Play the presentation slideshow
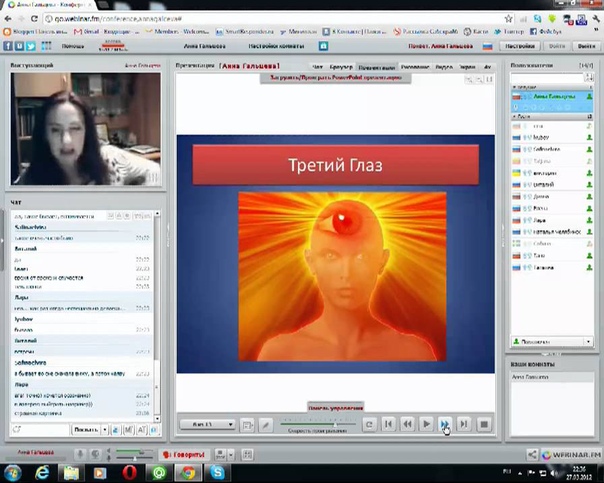Image resolution: width=604 pixels, height=483 pixels. pos(426,424)
